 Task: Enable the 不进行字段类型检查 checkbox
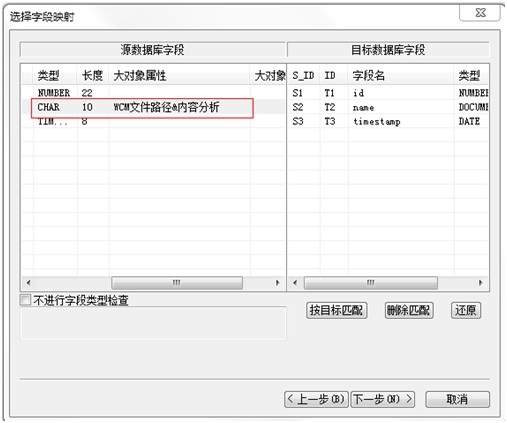25,300
